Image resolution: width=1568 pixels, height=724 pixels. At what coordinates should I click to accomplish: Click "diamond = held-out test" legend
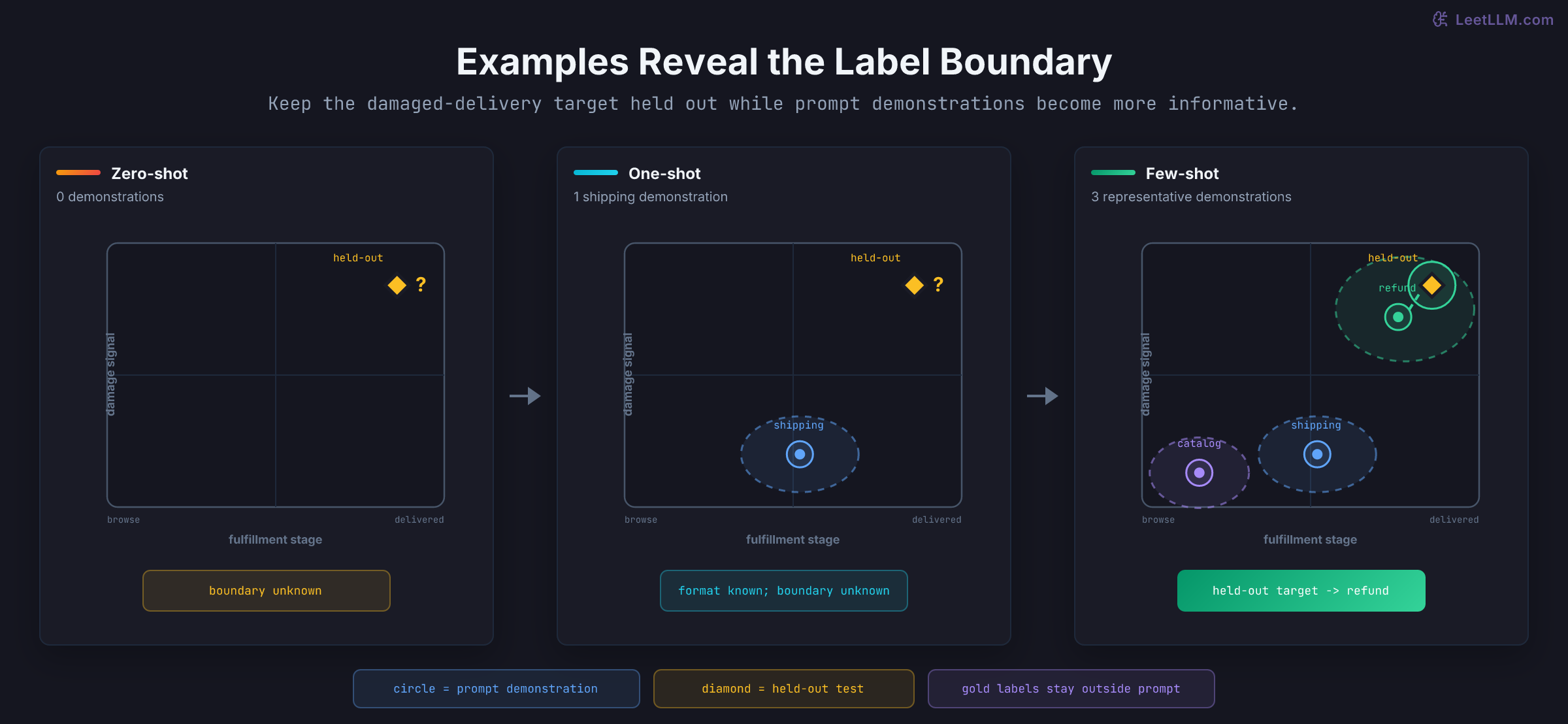click(784, 689)
